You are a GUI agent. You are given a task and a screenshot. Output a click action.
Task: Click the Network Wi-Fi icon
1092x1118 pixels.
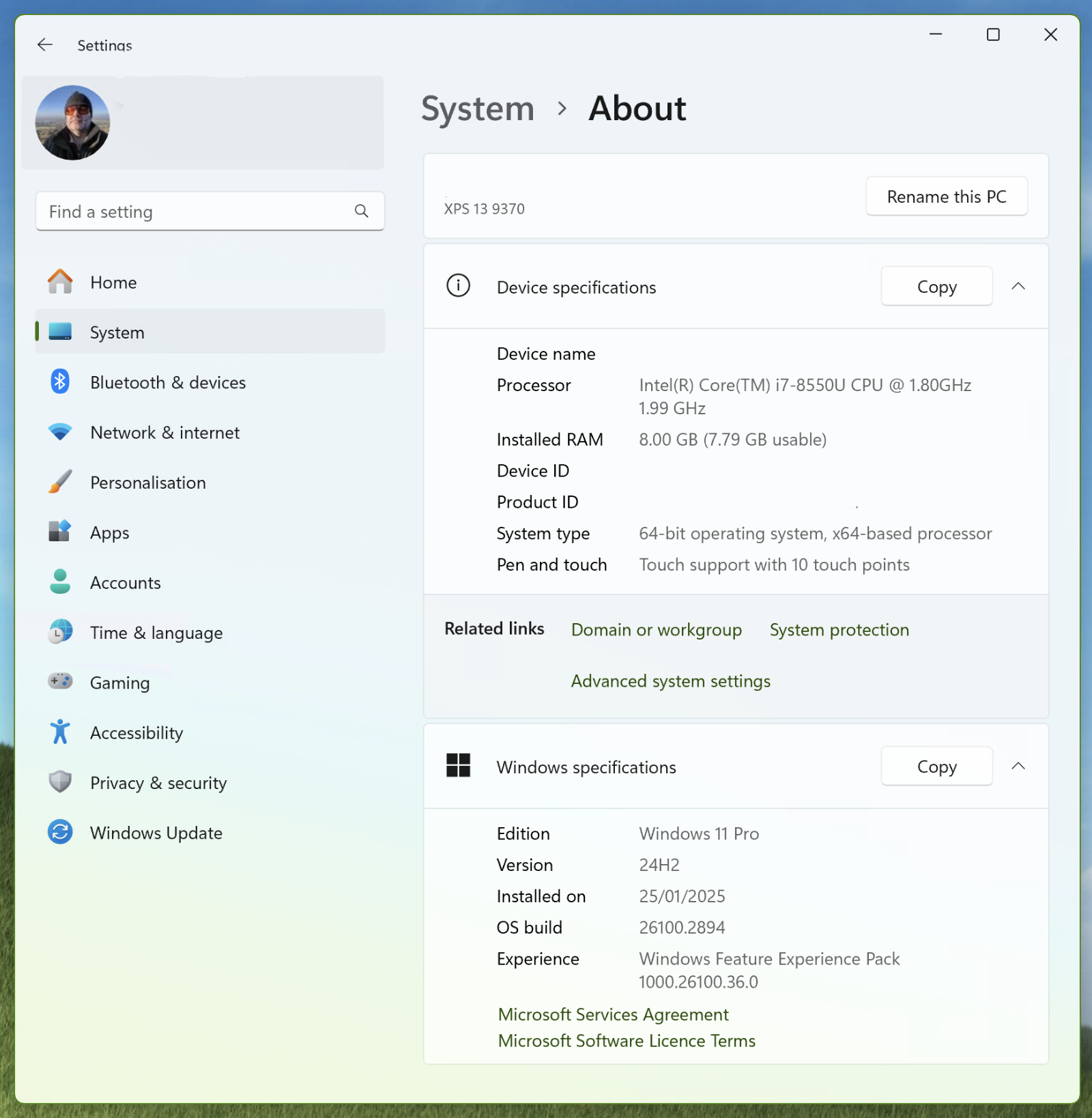60,432
